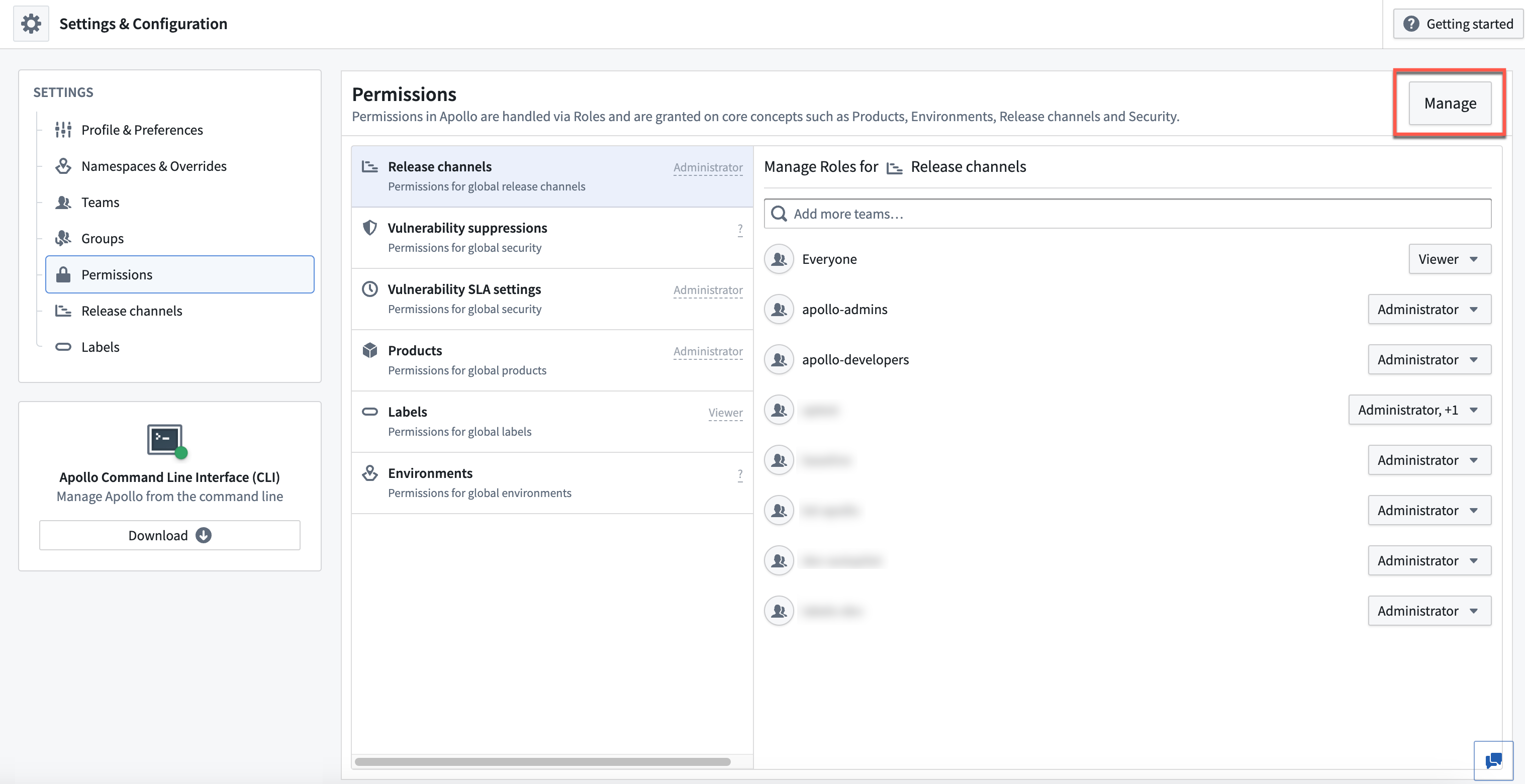The image size is (1525, 784).
Task: Go to Namespaces & Overrides settings
Action: (179, 166)
